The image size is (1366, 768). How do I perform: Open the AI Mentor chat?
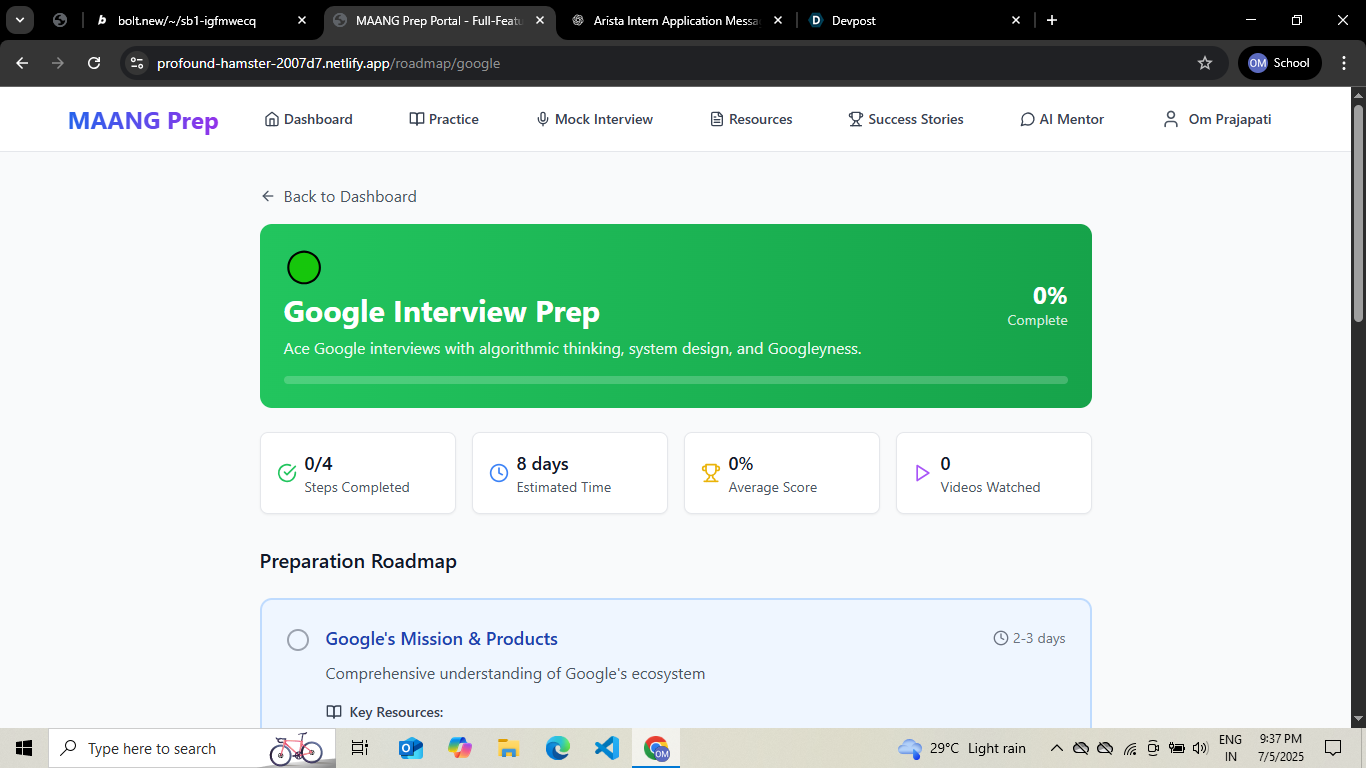[1062, 119]
